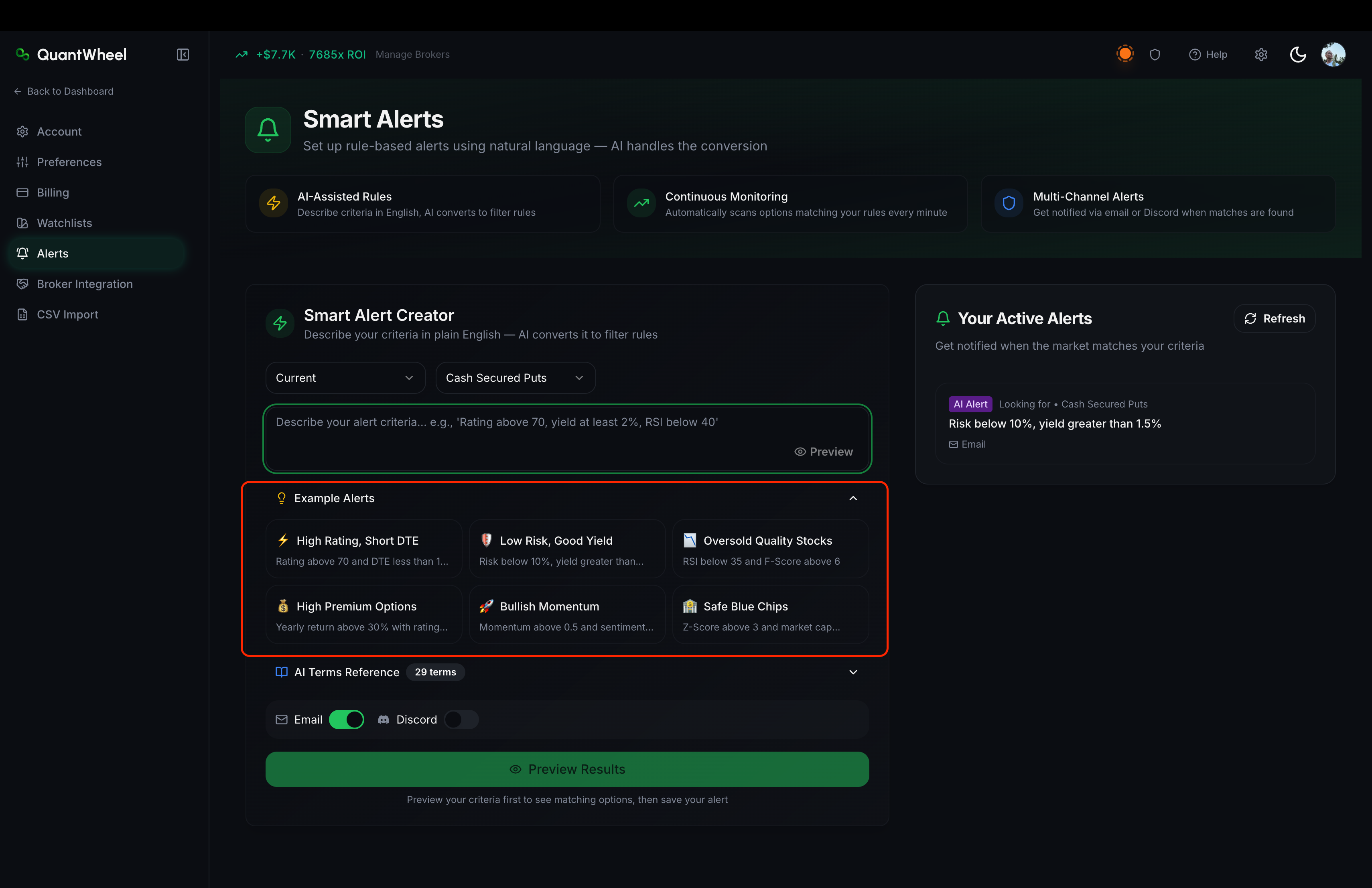This screenshot has width=1372, height=888.
Task: Click the rocket icon on Bullish Momentum
Action: tap(487, 606)
